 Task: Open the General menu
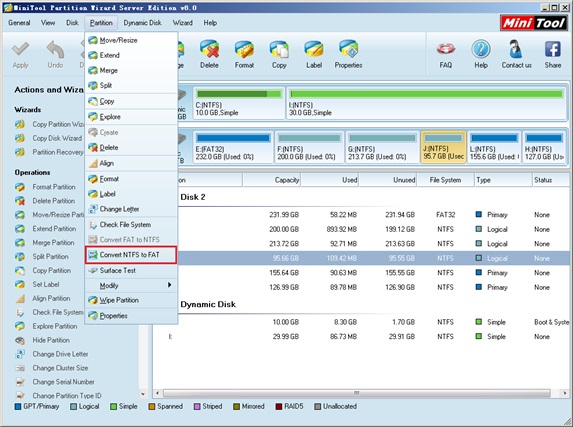coord(19,23)
